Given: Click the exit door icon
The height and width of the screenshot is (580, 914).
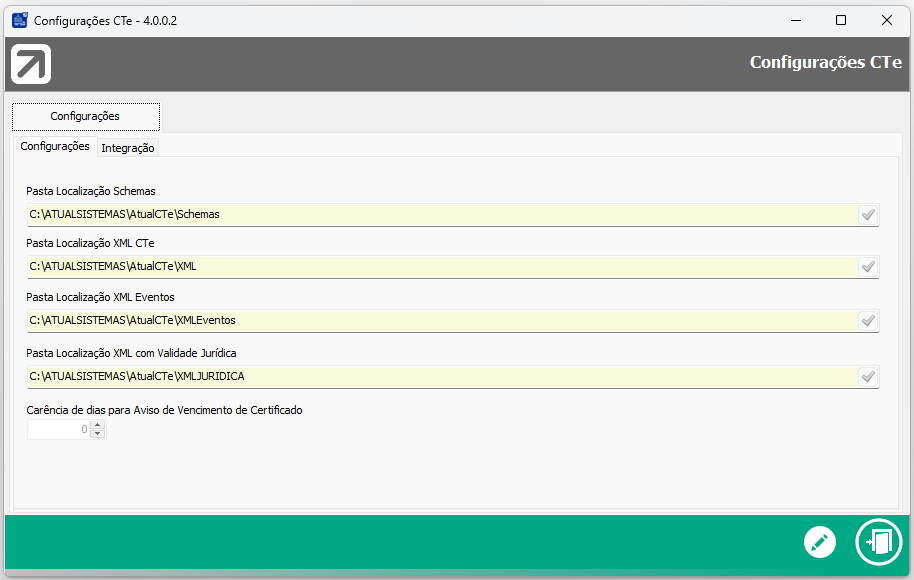Looking at the screenshot, I should coord(879,542).
